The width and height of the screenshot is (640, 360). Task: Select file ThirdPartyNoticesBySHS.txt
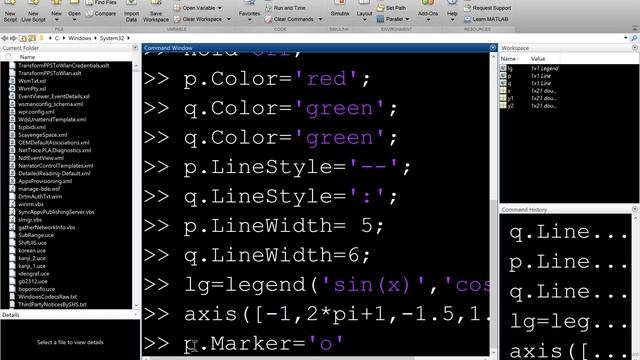click(x=52, y=304)
